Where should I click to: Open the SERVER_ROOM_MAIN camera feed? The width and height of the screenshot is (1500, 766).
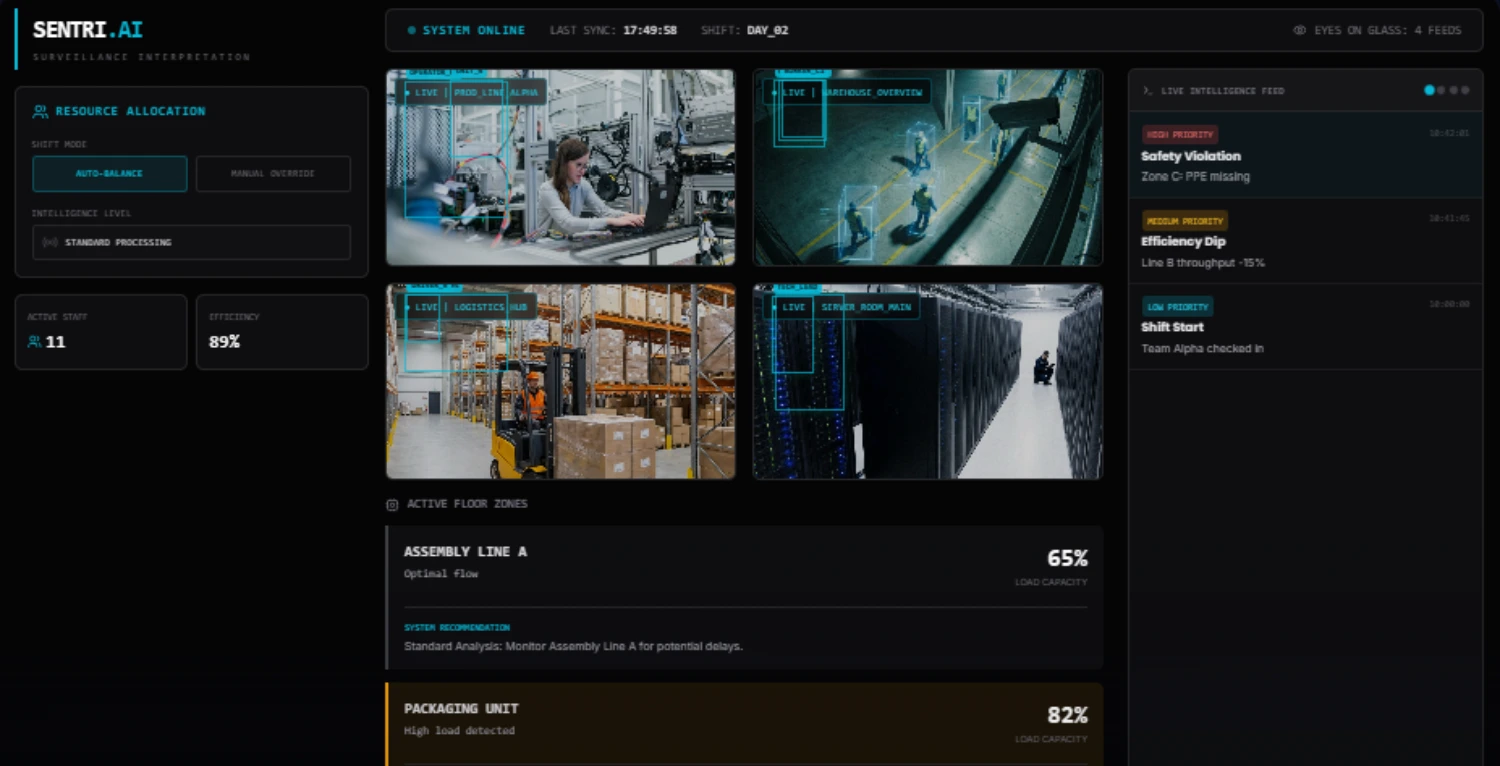(x=927, y=381)
